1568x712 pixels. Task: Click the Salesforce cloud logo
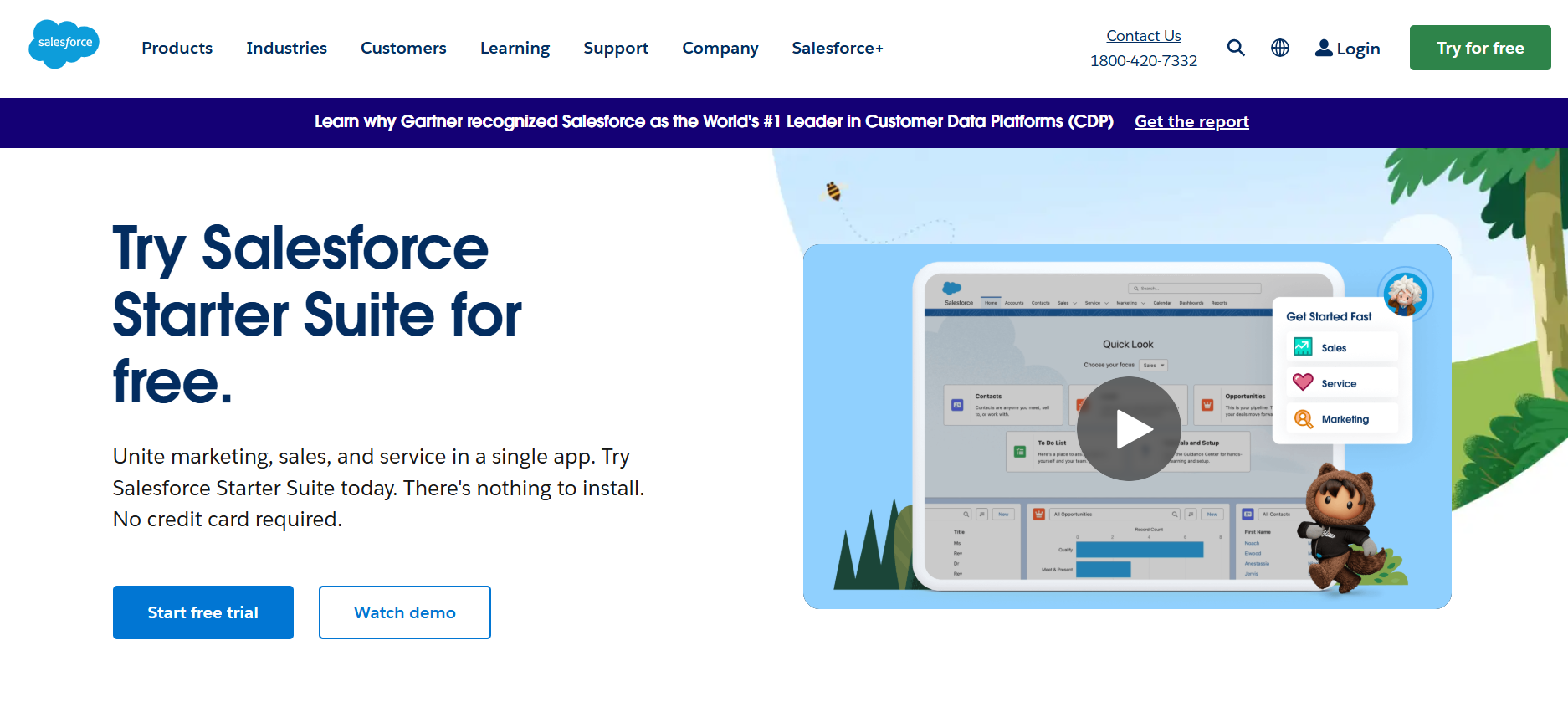coord(64,44)
